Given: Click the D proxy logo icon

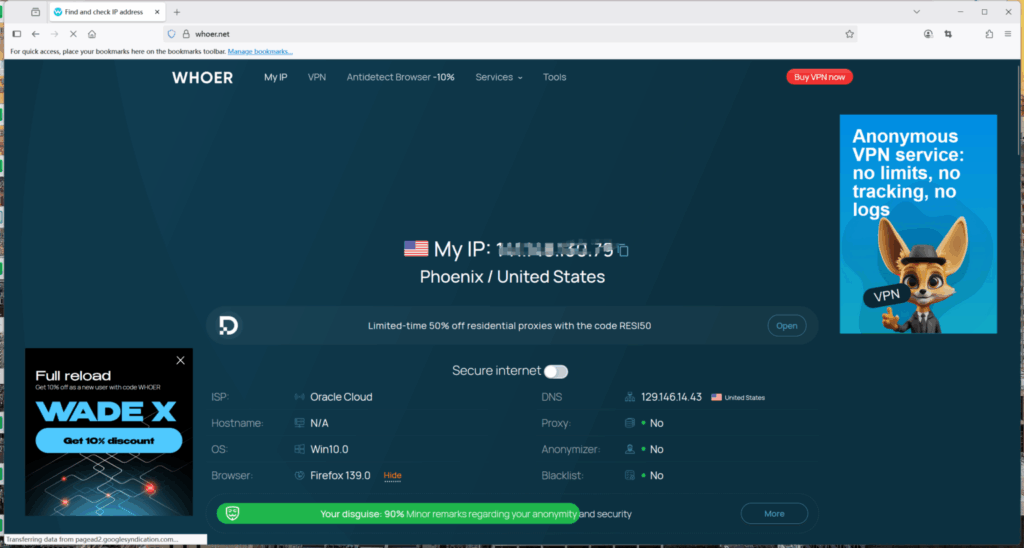Looking at the screenshot, I should tap(228, 325).
